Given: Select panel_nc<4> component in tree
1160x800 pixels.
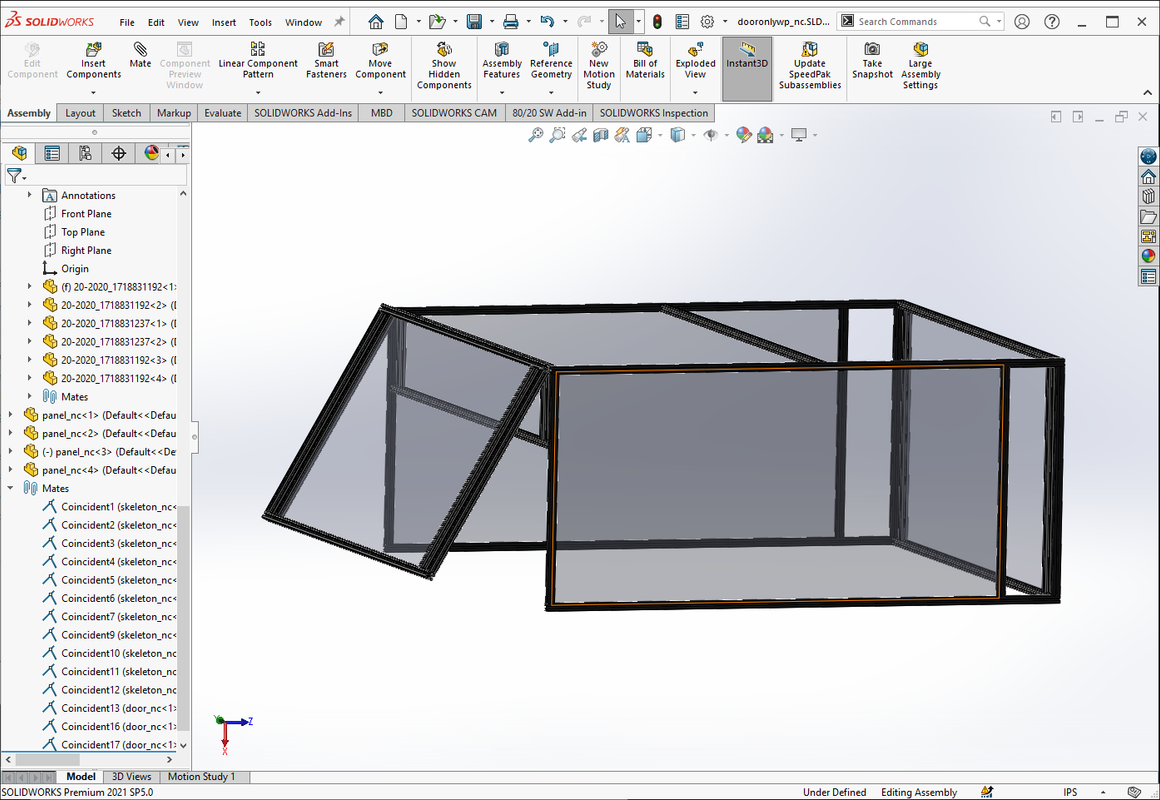Looking at the screenshot, I should pos(100,469).
